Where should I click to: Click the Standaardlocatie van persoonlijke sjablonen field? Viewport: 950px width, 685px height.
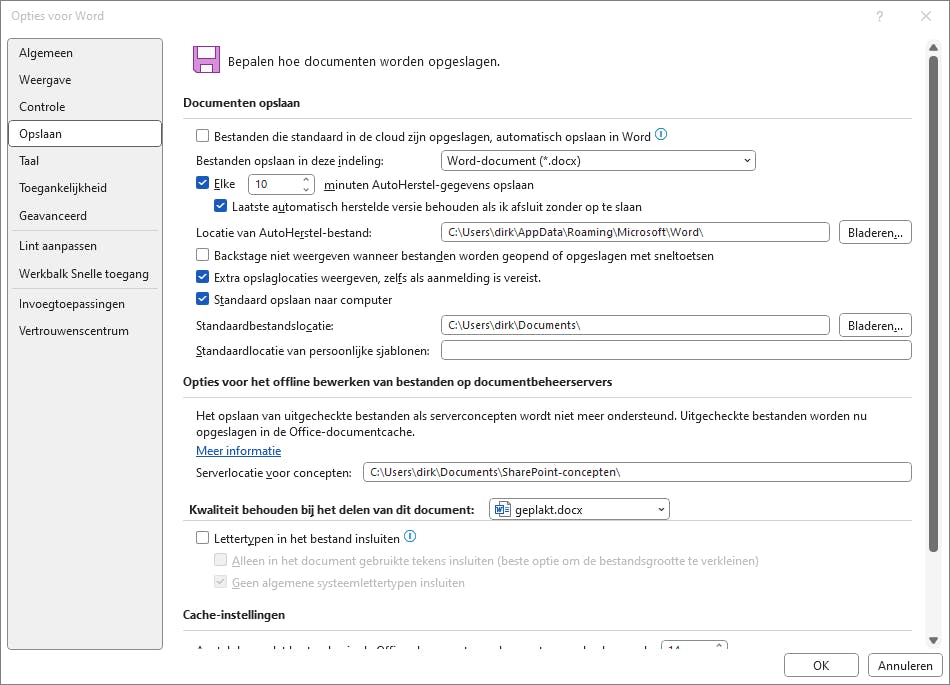(676, 350)
